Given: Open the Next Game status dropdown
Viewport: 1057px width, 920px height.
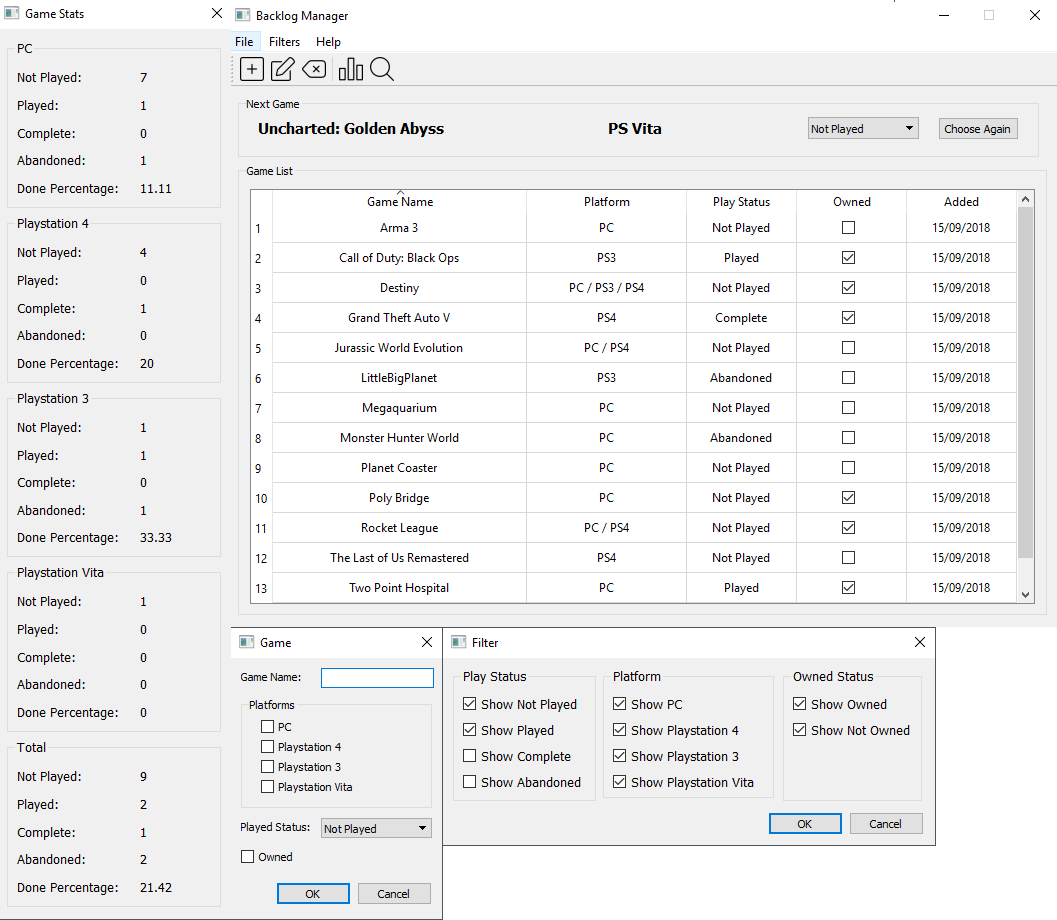Looking at the screenshot, I should (x=863, y=128).
